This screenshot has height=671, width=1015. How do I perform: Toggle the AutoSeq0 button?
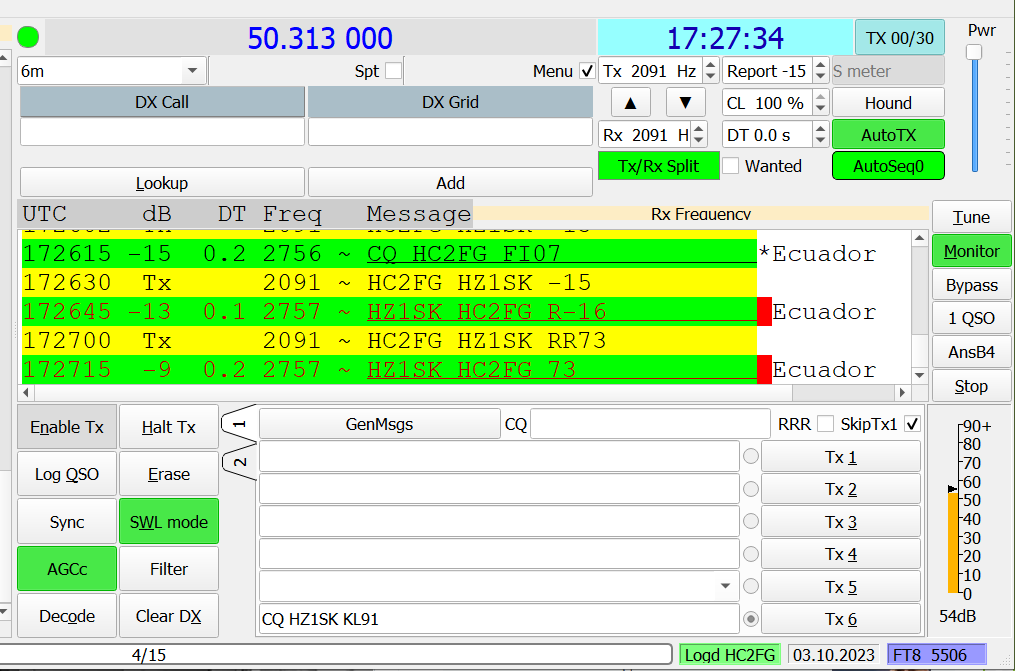888,166
